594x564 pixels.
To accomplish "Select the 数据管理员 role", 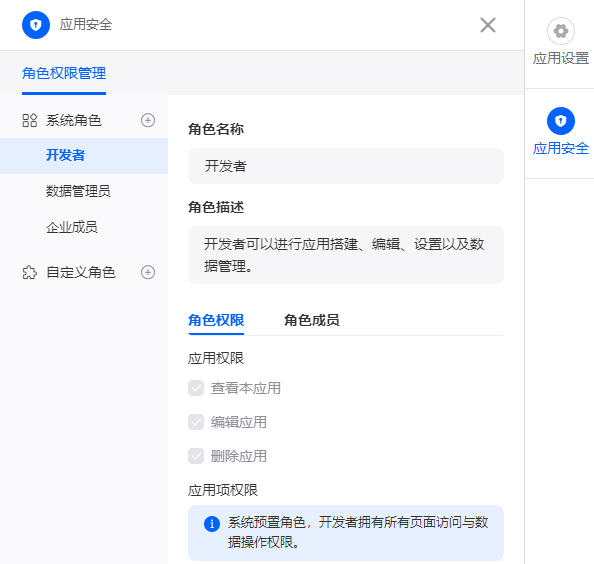I will [x=84, y=191].
